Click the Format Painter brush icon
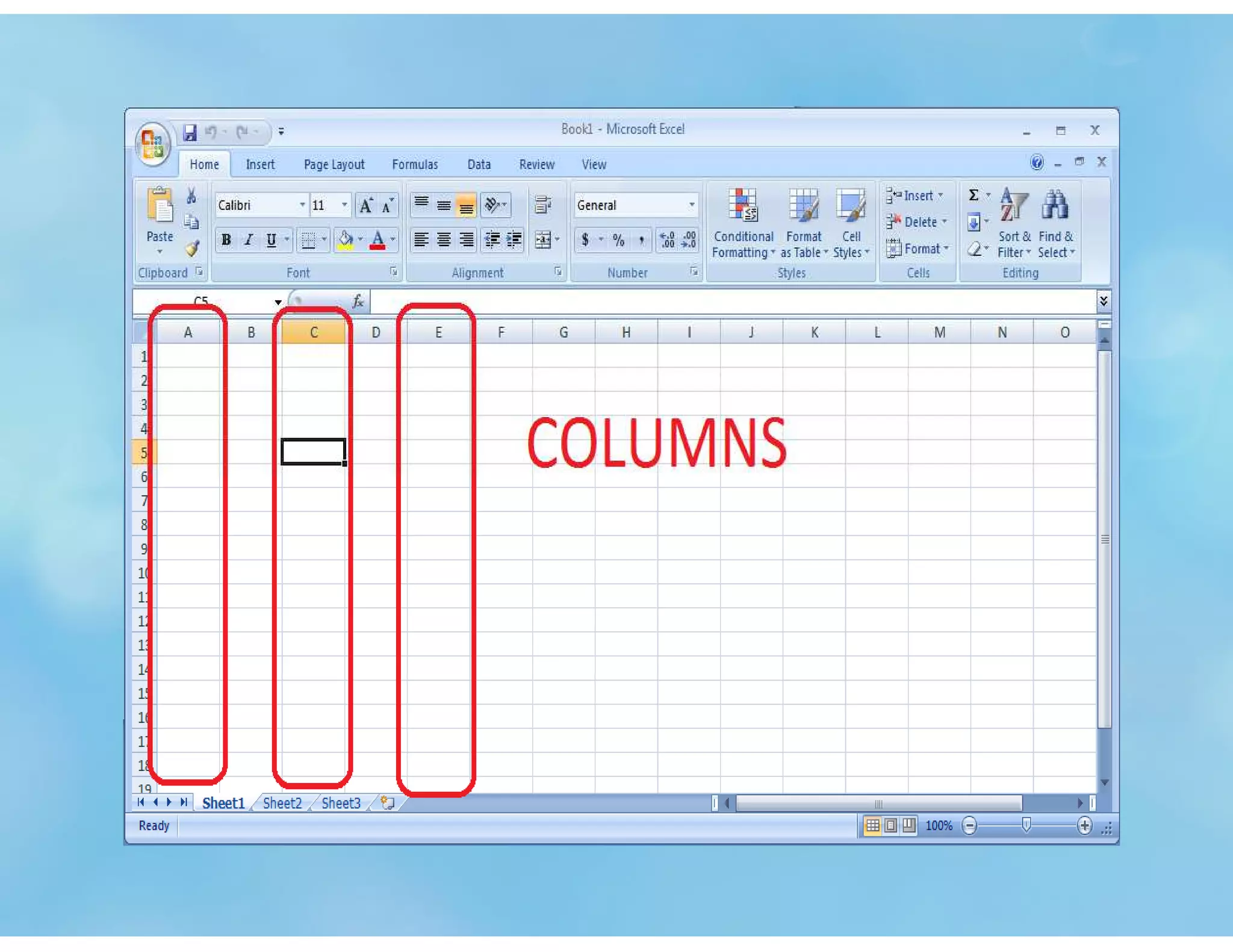The height and width of the screenshot is (952, 1233). 192,248
